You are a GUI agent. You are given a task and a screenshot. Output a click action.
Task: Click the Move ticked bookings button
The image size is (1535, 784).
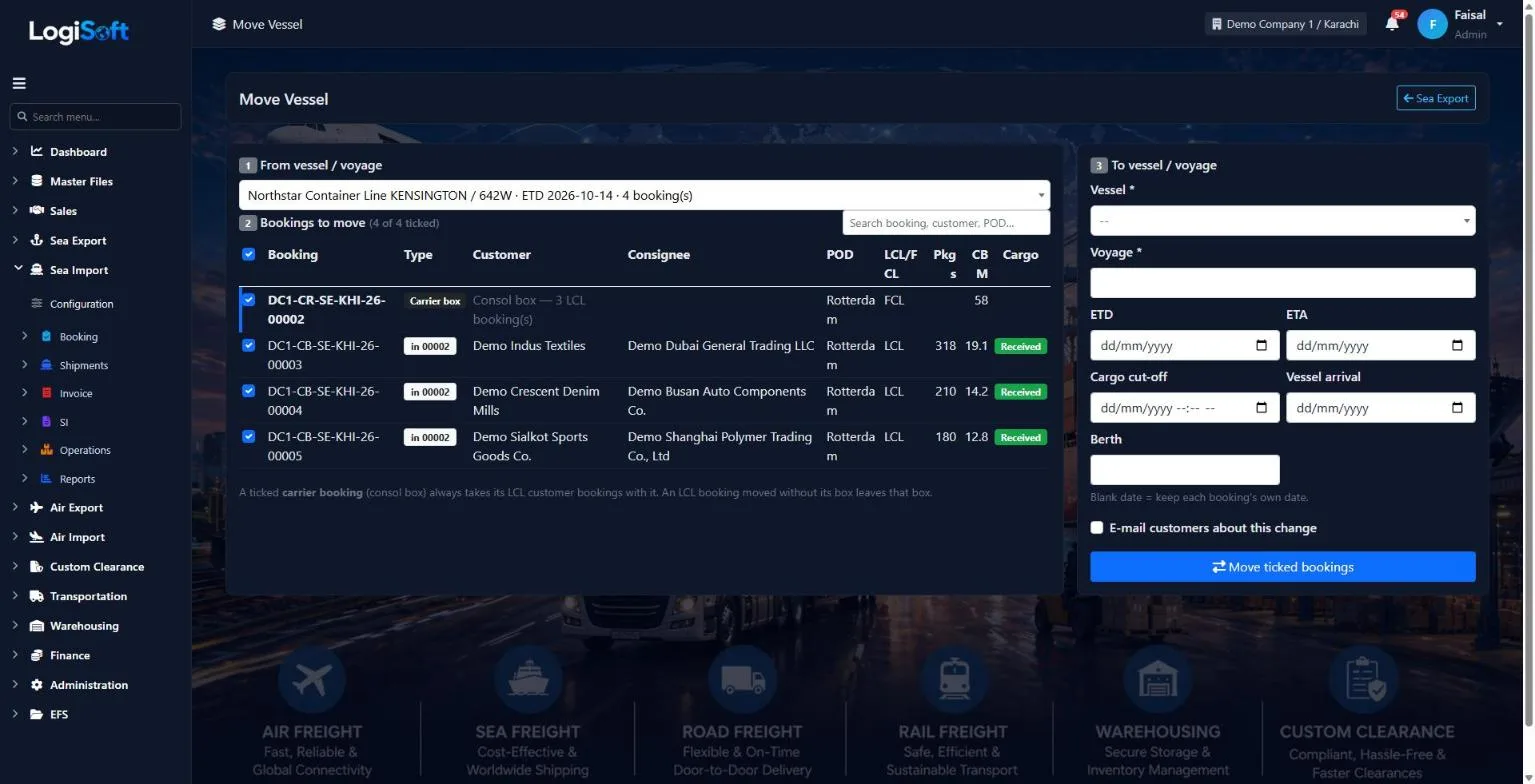point(1283,567)
